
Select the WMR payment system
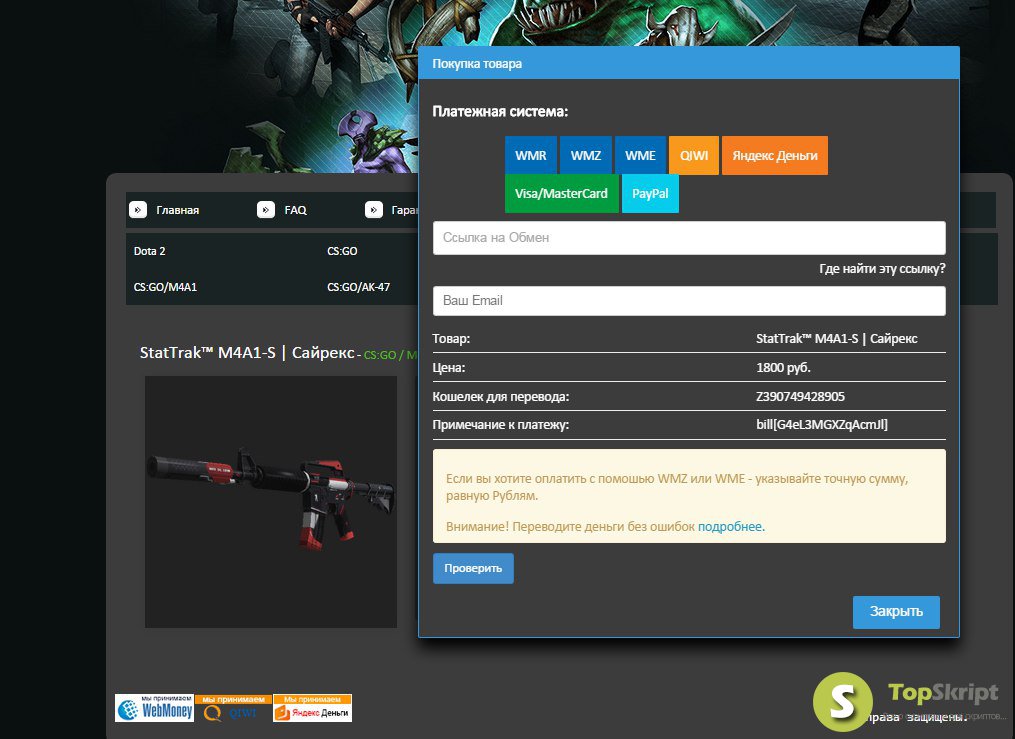coord(531,155)
